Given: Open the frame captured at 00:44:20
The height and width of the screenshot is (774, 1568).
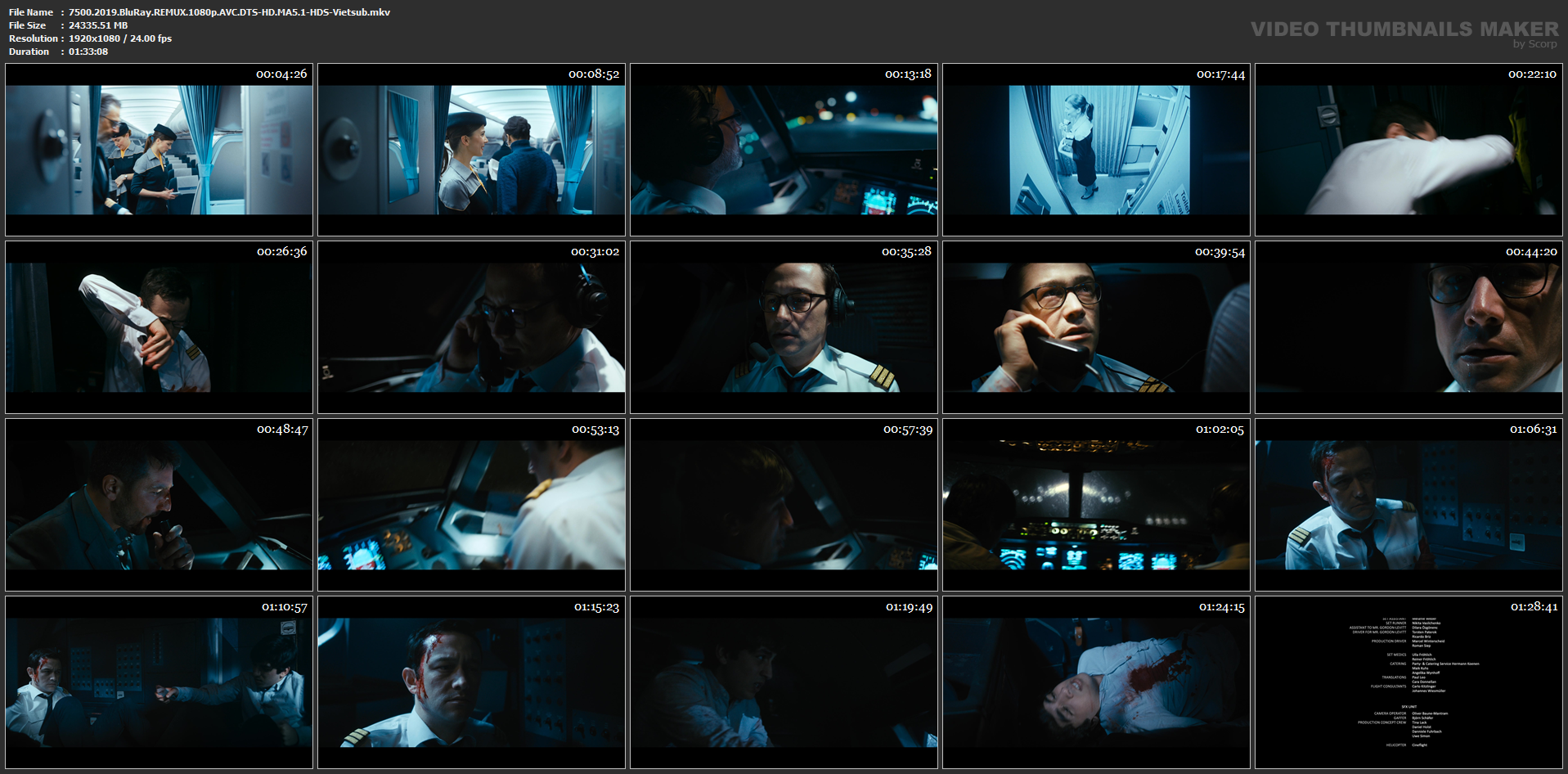Looking at the screenshot, I should click(1409, 327).
